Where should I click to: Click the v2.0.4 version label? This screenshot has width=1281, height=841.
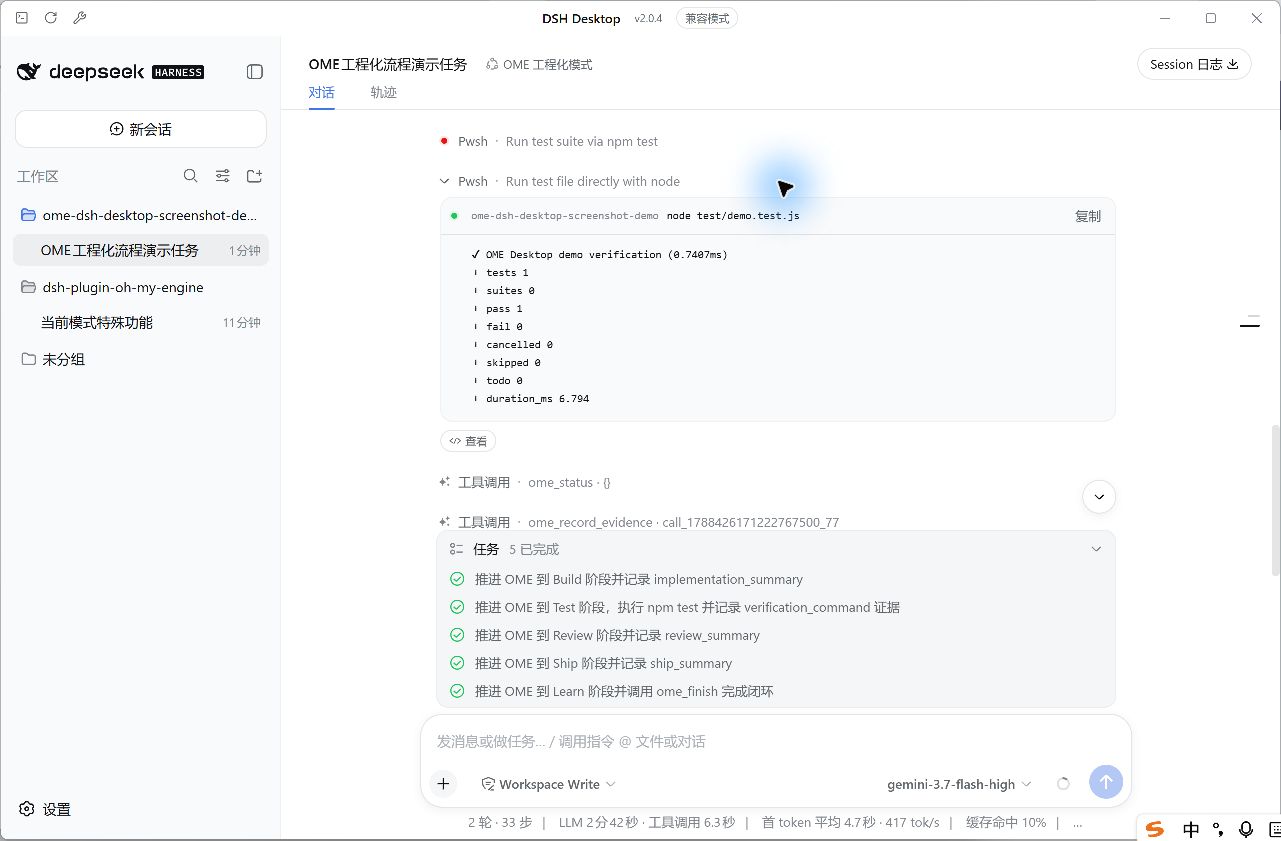[x=648, y=18]
